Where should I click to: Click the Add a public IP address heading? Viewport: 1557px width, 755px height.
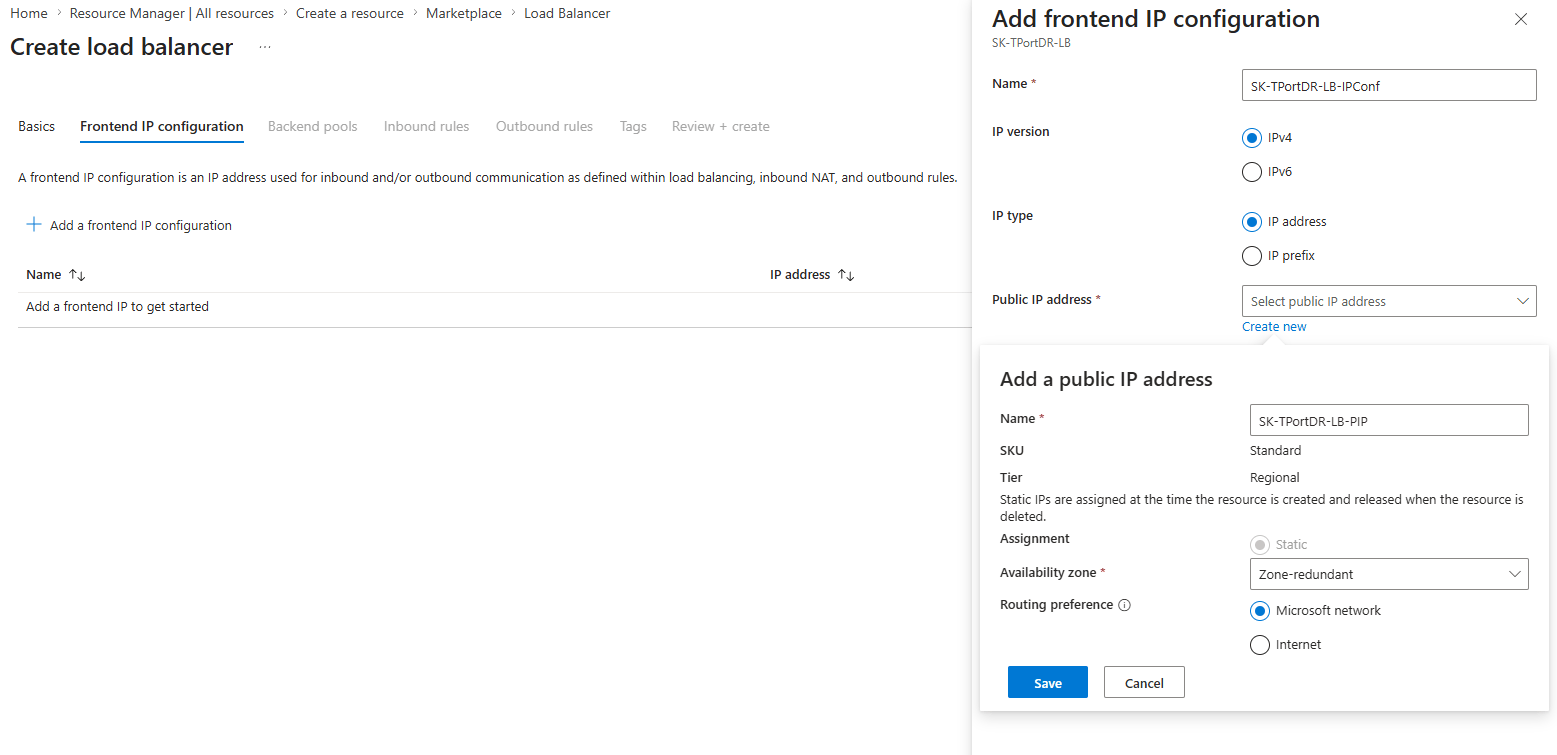(1106, 380)
